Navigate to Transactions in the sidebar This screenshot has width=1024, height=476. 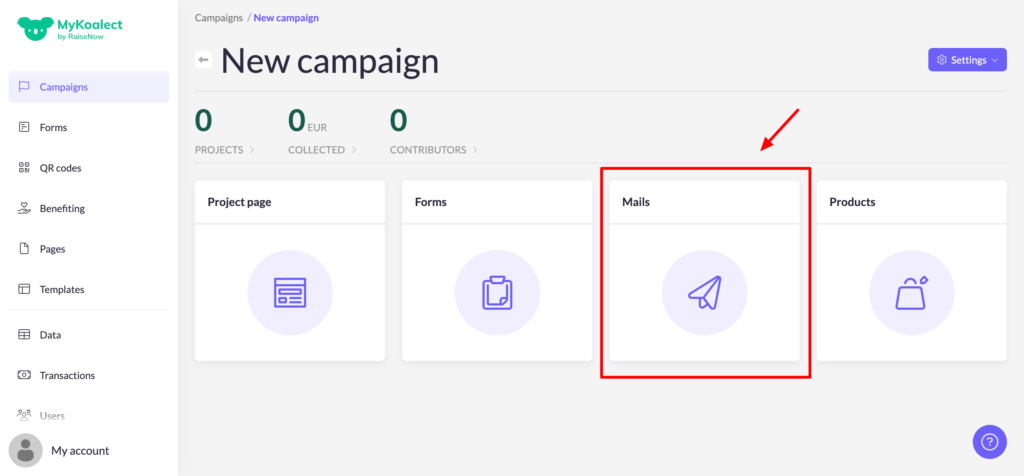pyautogui.click(x=67, y=375)
